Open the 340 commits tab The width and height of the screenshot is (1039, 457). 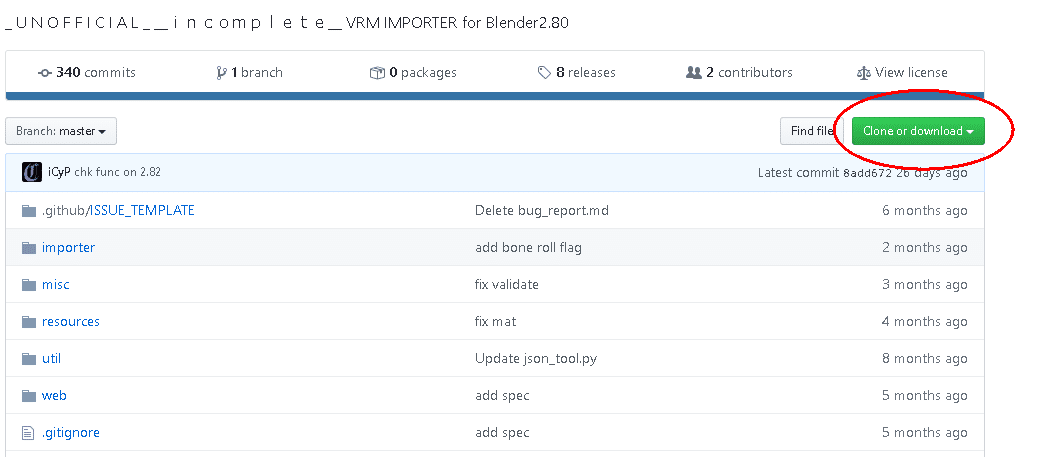[x=96, y=73]
